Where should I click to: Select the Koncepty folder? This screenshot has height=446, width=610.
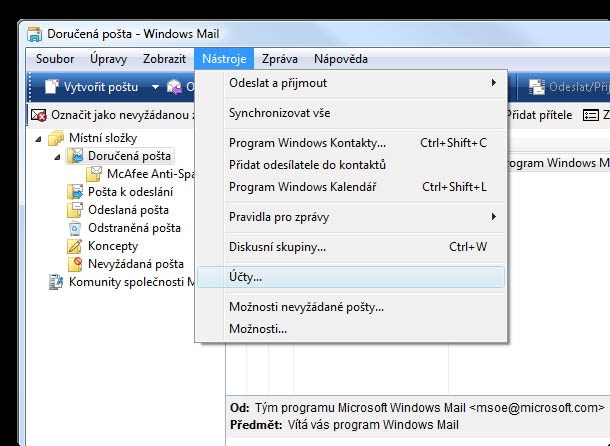113,246
